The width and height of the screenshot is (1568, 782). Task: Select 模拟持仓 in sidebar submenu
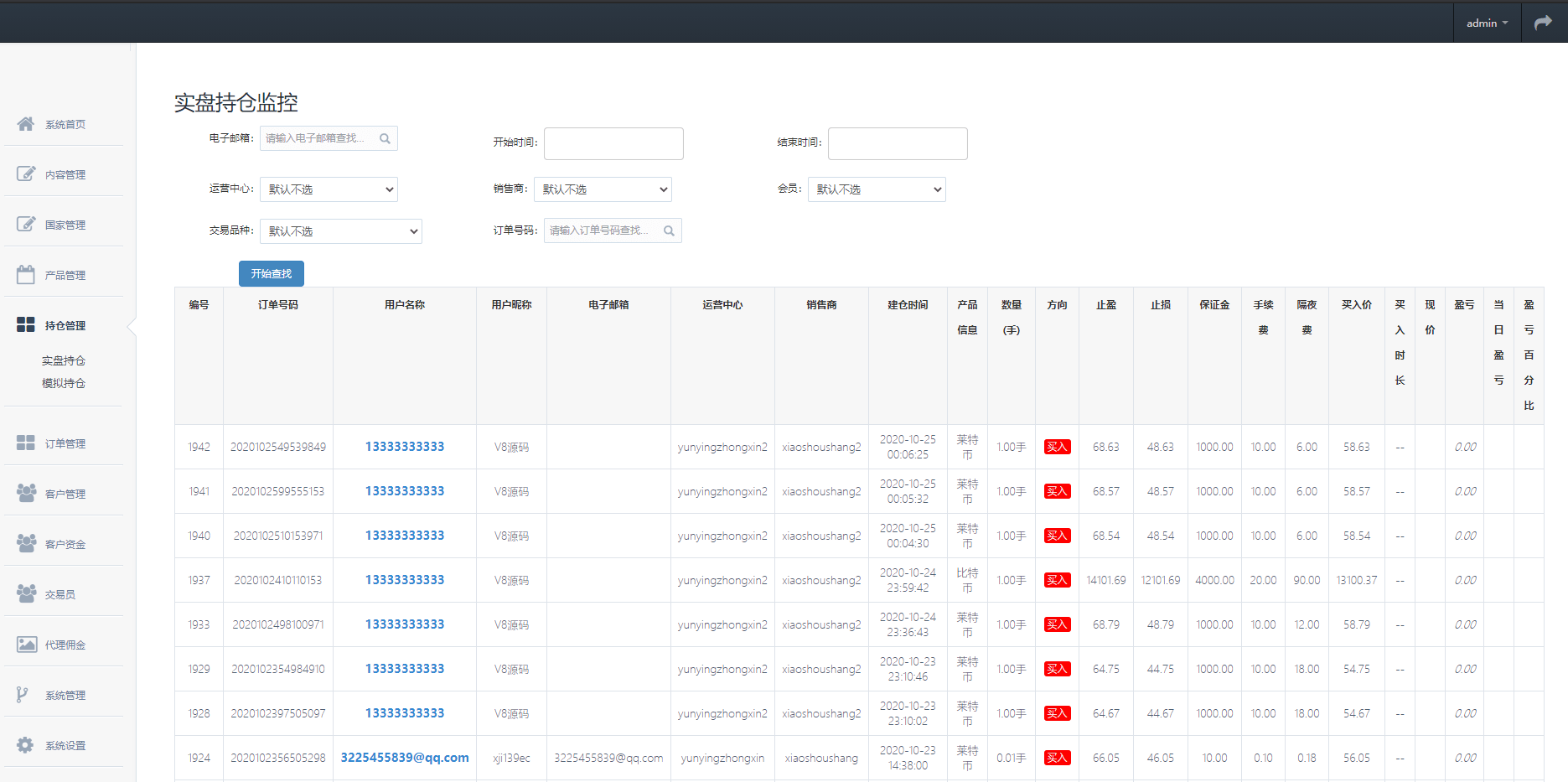coord(64,383)
